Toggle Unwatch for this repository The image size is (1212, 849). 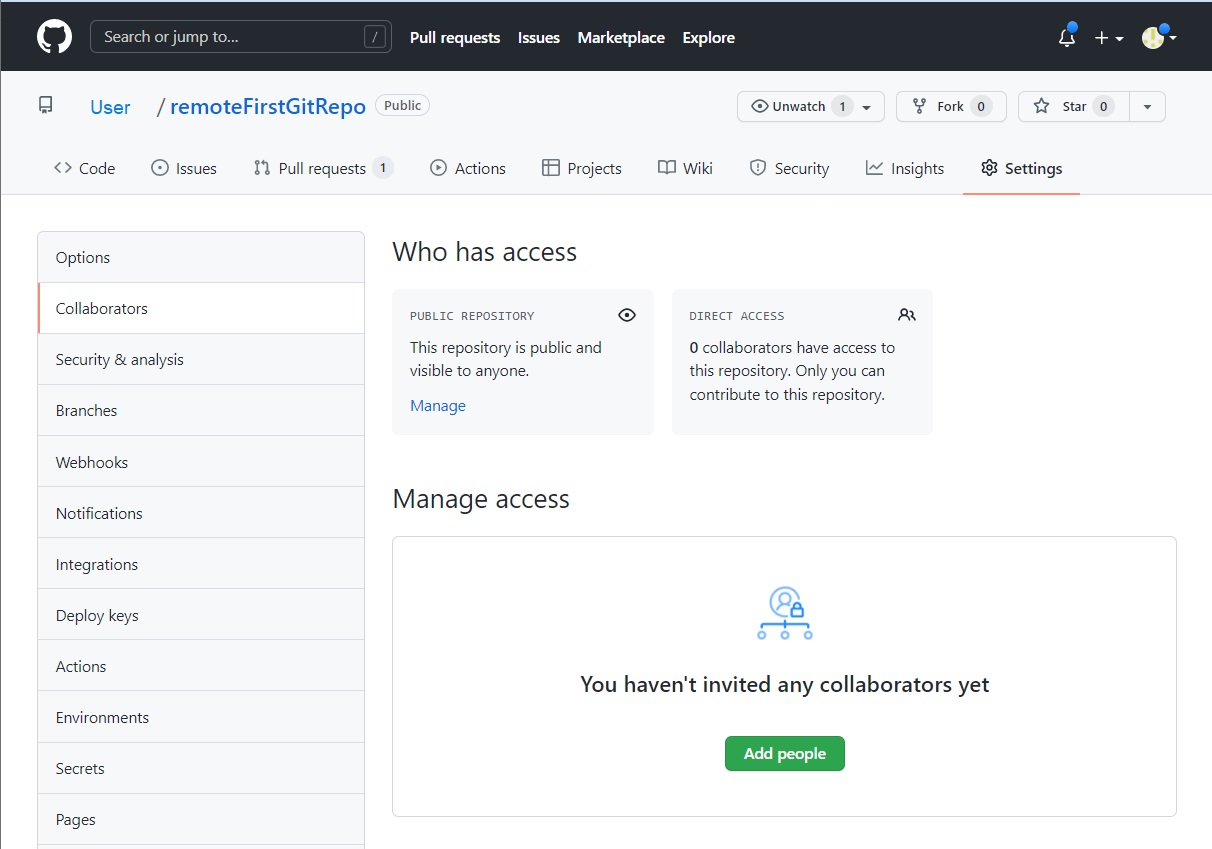click(x=798, y=106)
